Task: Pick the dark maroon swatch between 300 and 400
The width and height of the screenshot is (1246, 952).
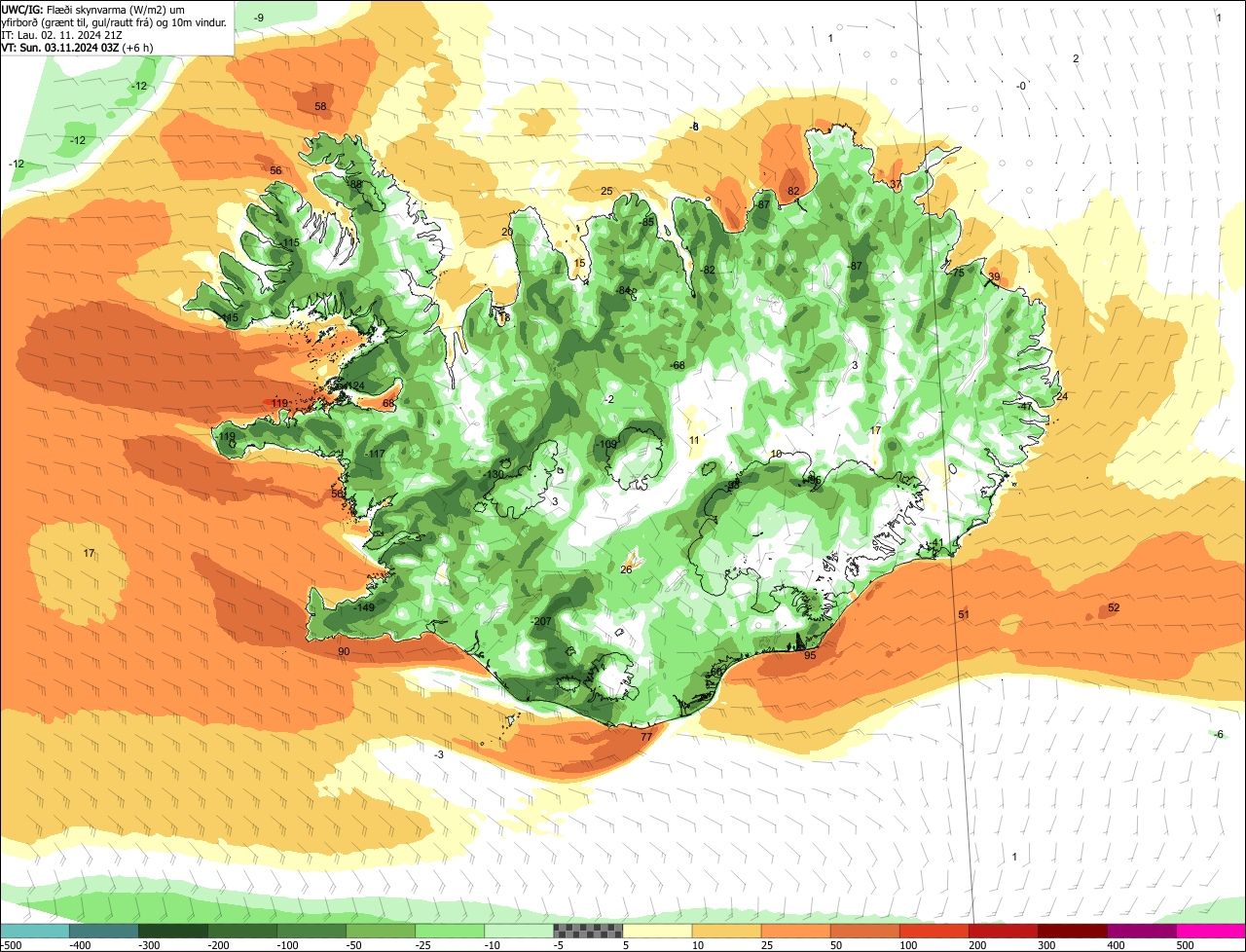Action: click(x=1072, y=932)
